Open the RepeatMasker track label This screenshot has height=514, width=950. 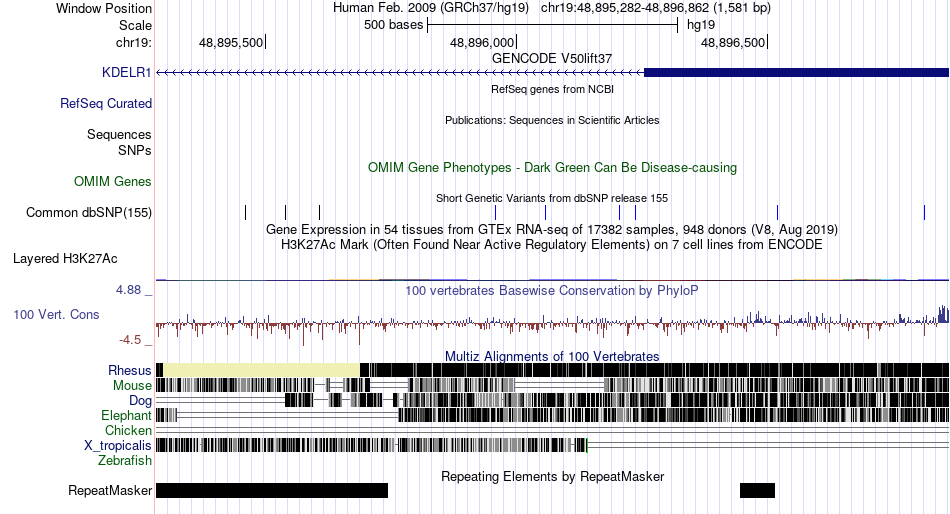click(x=110, y=490)
